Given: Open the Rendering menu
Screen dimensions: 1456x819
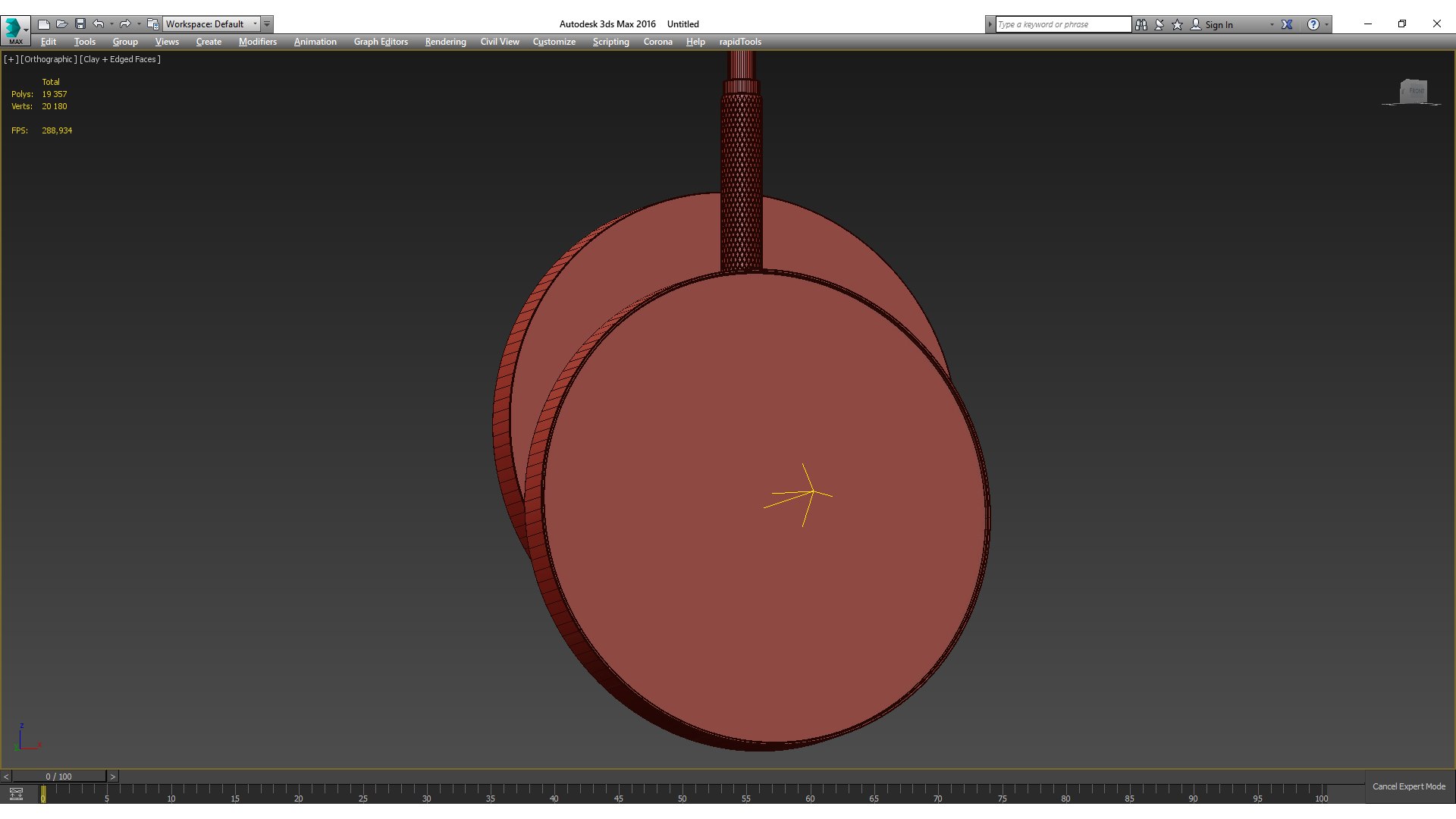Looking at the screenshot, I should coord(445,42).
